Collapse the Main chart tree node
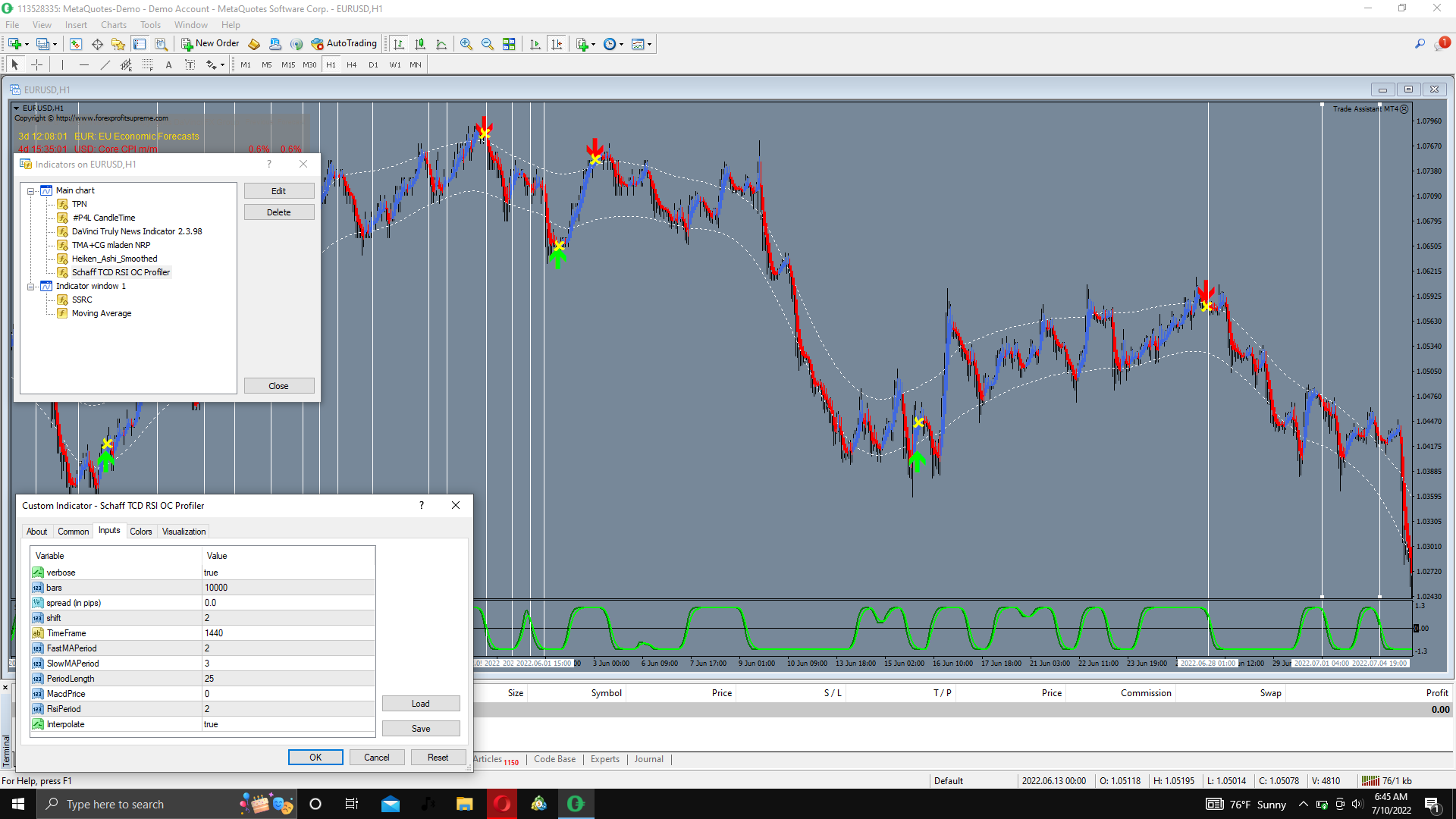The height and width of the screenshot is (819, 1456). point(31,191)
